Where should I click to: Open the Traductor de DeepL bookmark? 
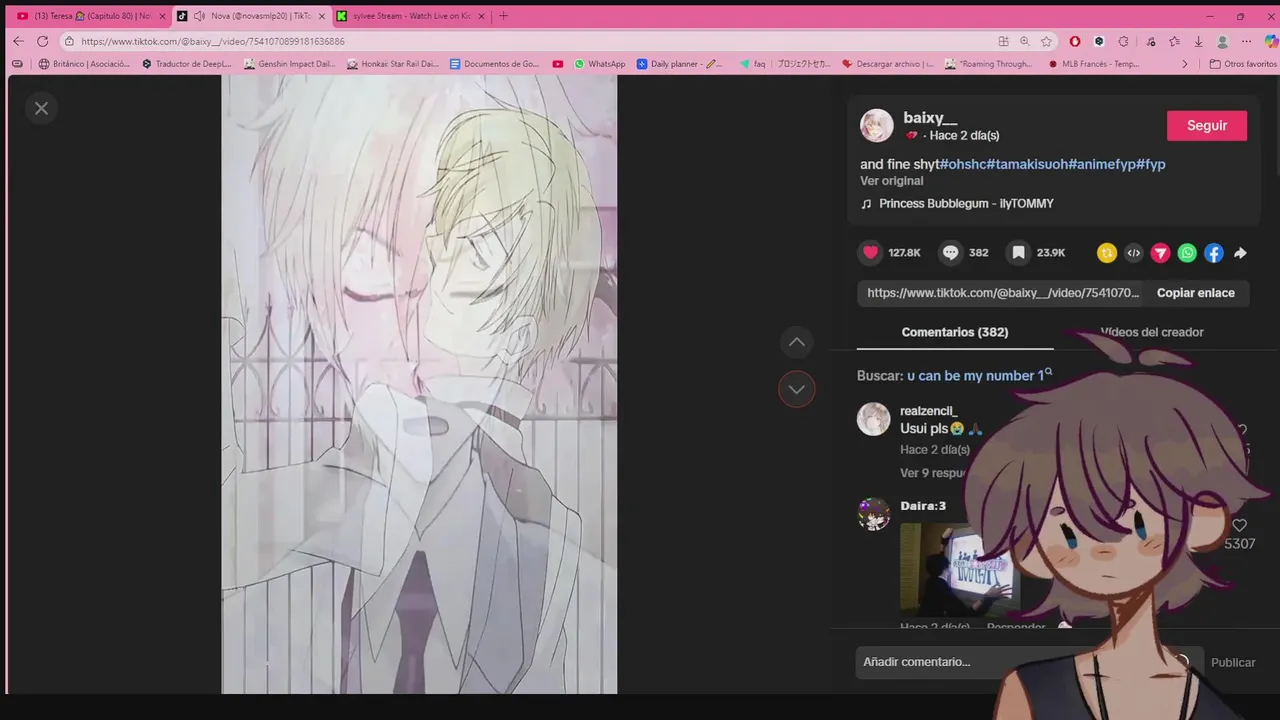coord(187,64)
